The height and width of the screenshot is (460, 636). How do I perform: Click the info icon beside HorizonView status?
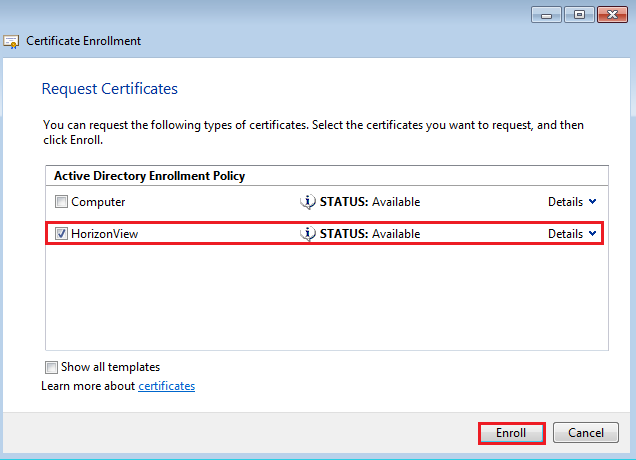[308, 233]
